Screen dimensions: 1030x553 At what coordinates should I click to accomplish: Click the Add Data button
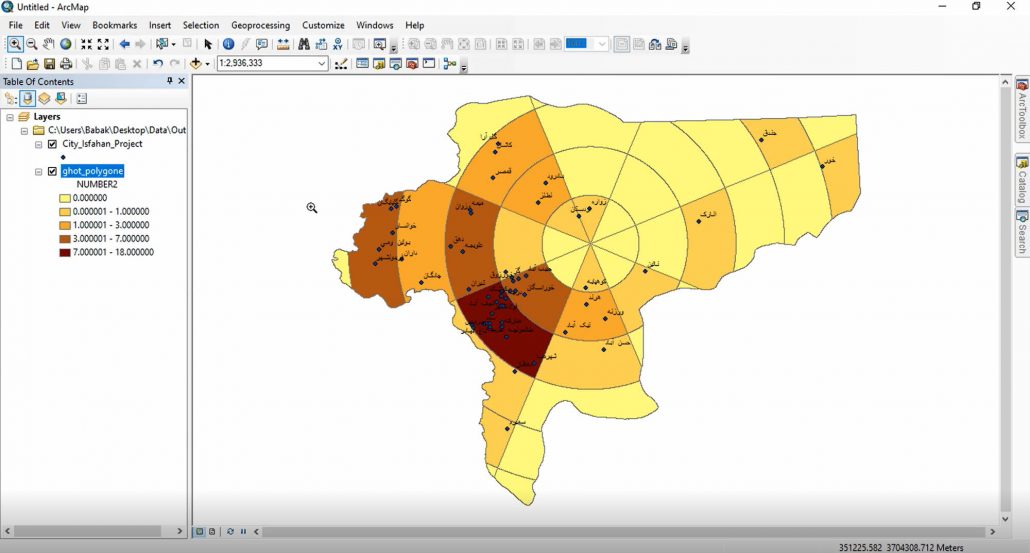(x=196, y=64)
